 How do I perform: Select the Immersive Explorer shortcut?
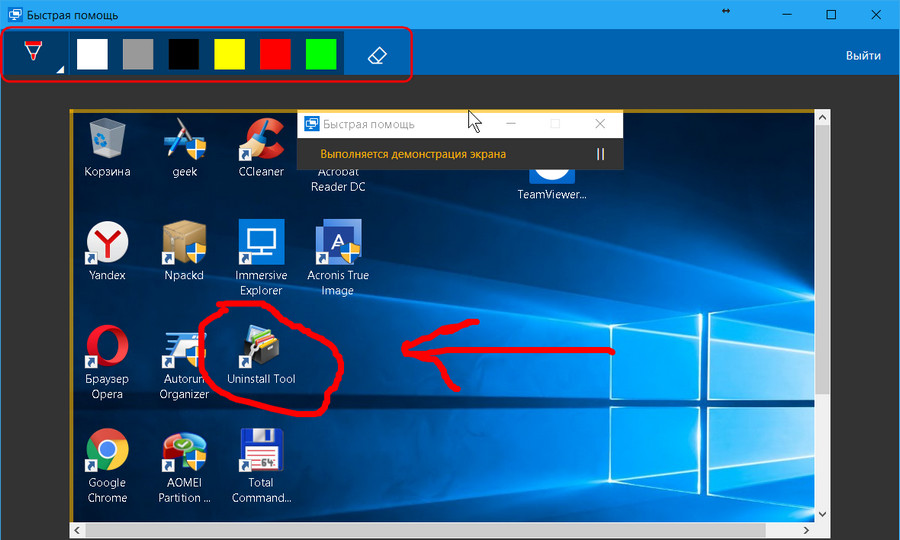(x=261, y=258)
